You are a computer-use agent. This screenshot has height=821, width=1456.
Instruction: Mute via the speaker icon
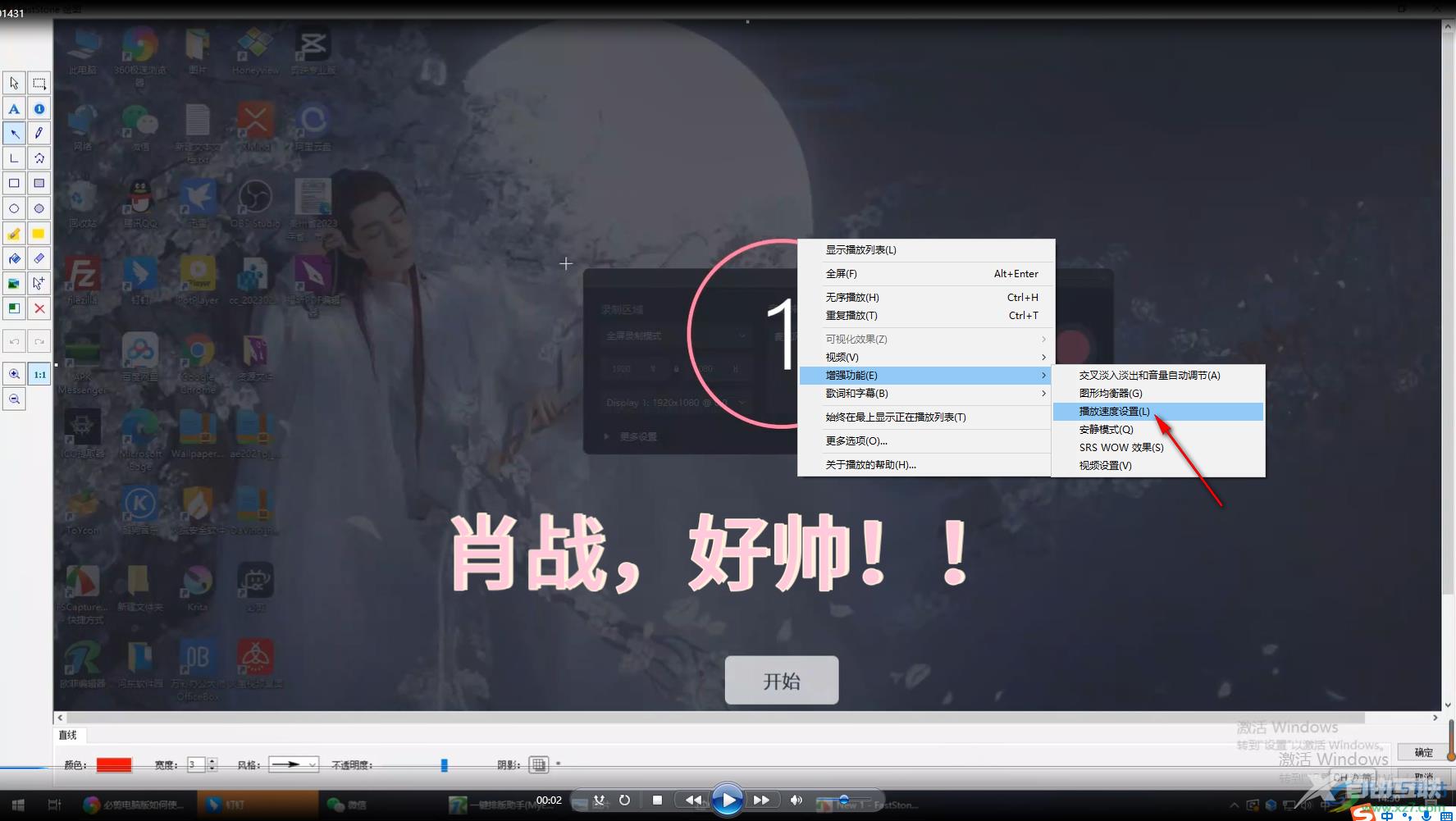(x=796, y=800)
